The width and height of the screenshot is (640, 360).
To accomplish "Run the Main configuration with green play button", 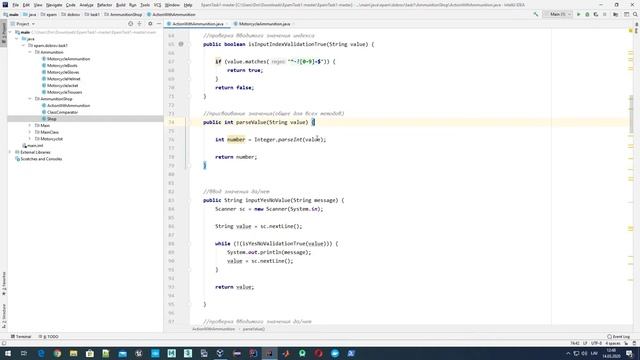I will (578, 14).
